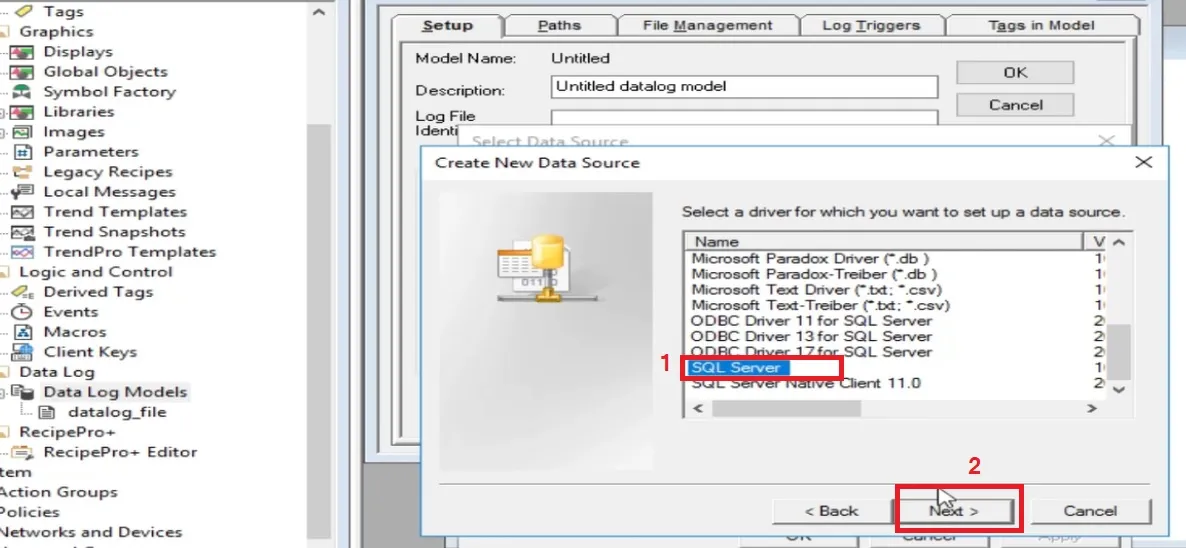1186x548 pixels.
Task: Select SQL Server Native Client 11.0
Action: 806,383
